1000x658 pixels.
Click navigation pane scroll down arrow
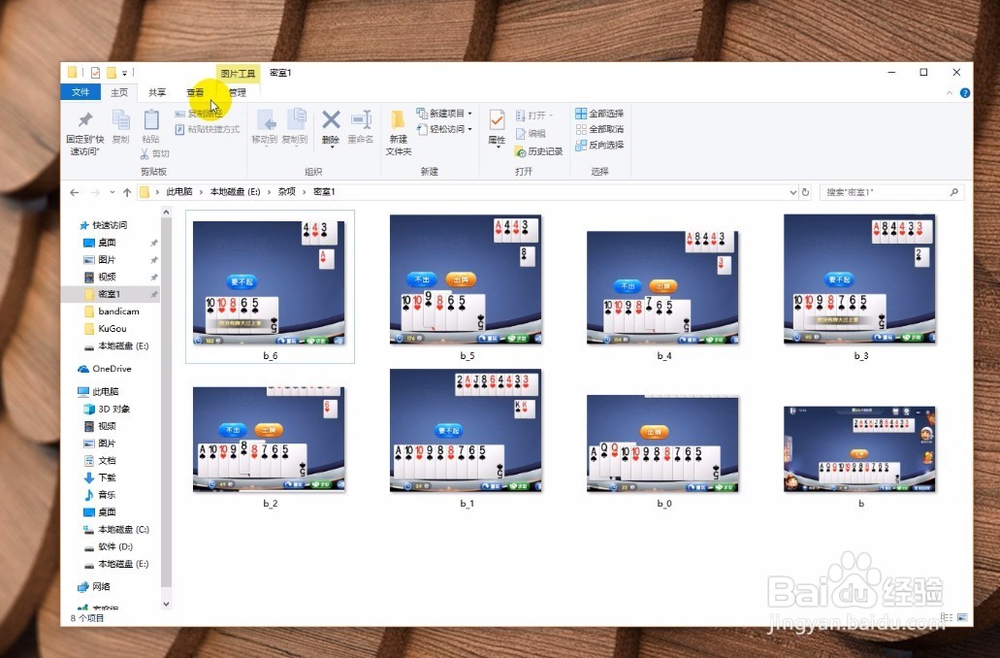click(166, 604)
